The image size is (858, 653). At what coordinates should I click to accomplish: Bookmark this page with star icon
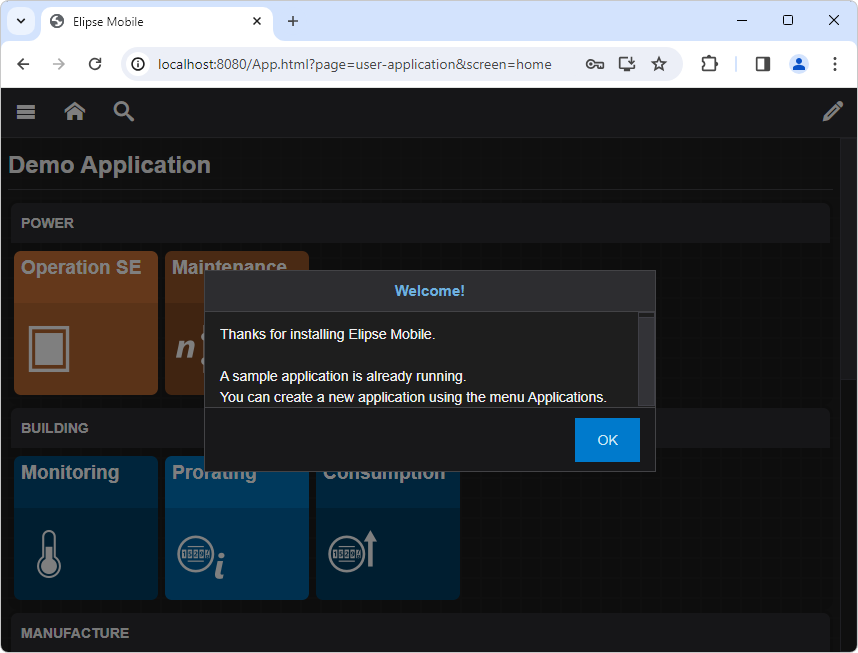[659, 64]
